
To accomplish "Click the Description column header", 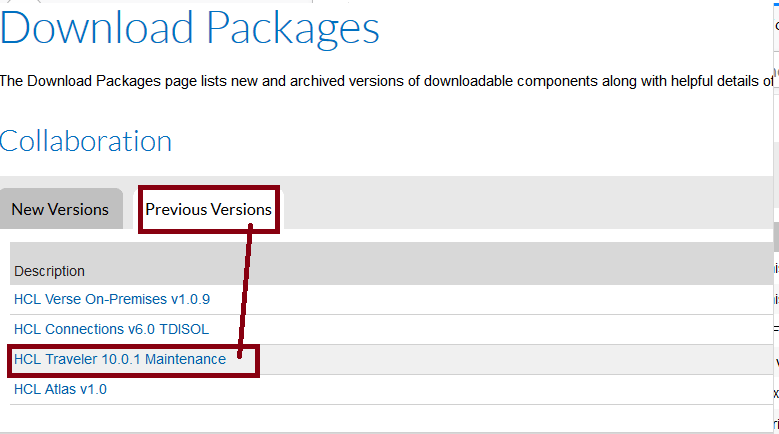I will [x=49, y=271].
